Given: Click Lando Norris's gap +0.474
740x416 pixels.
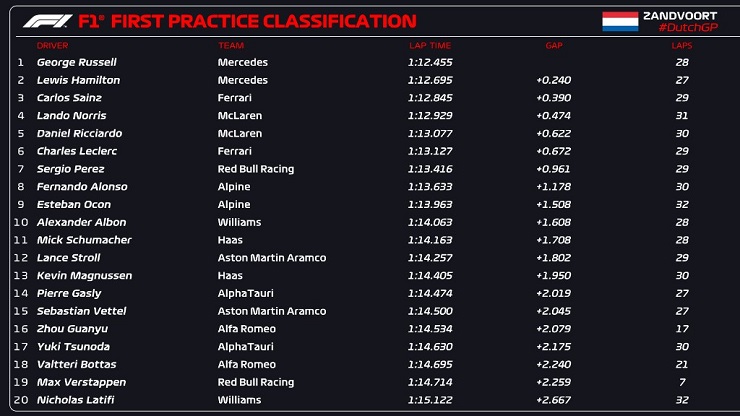Looking at the screenshot, I should tap(554, 116).
